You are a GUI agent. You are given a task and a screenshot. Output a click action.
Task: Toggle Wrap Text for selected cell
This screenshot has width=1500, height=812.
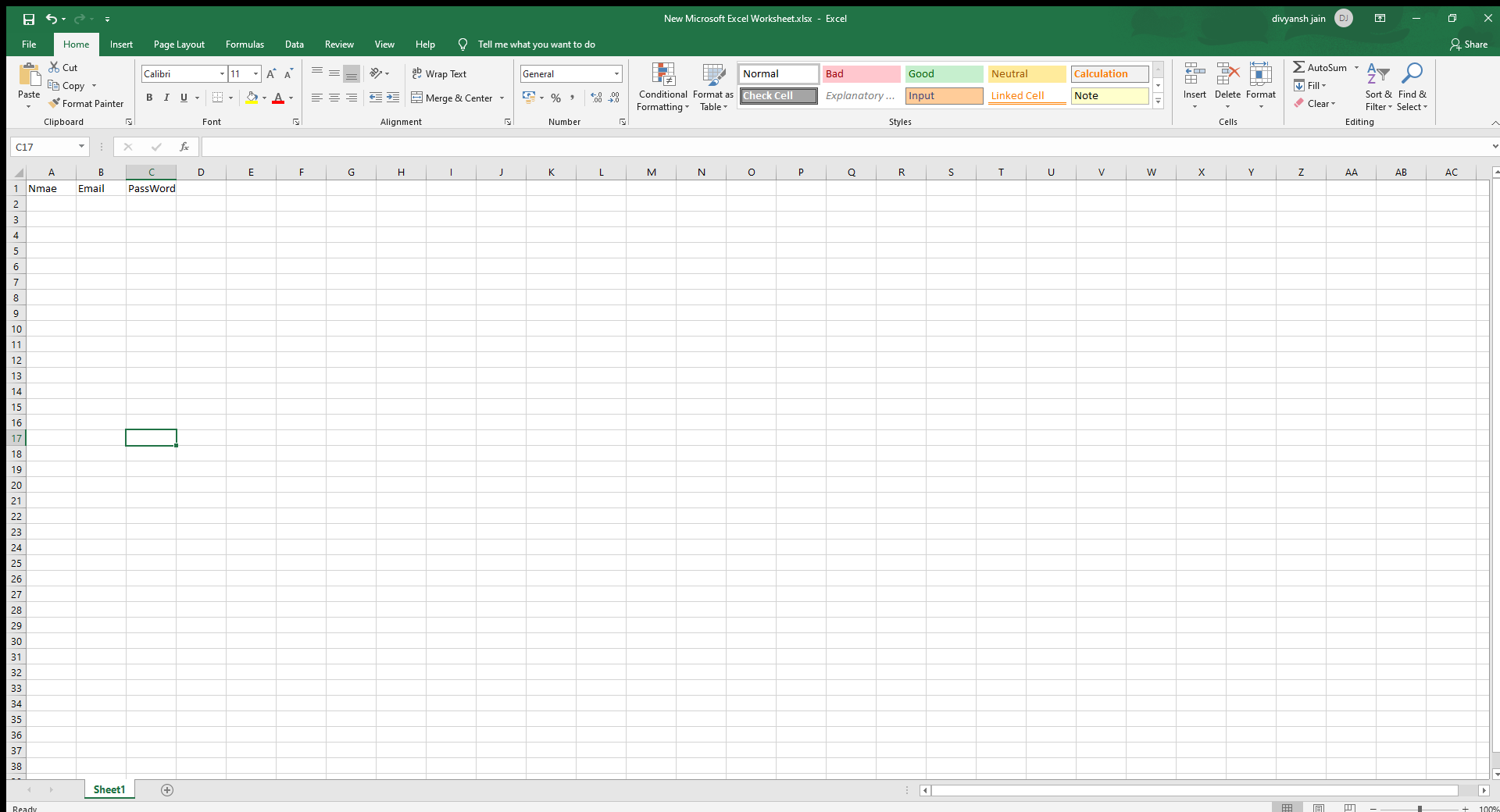click(440, 73)
